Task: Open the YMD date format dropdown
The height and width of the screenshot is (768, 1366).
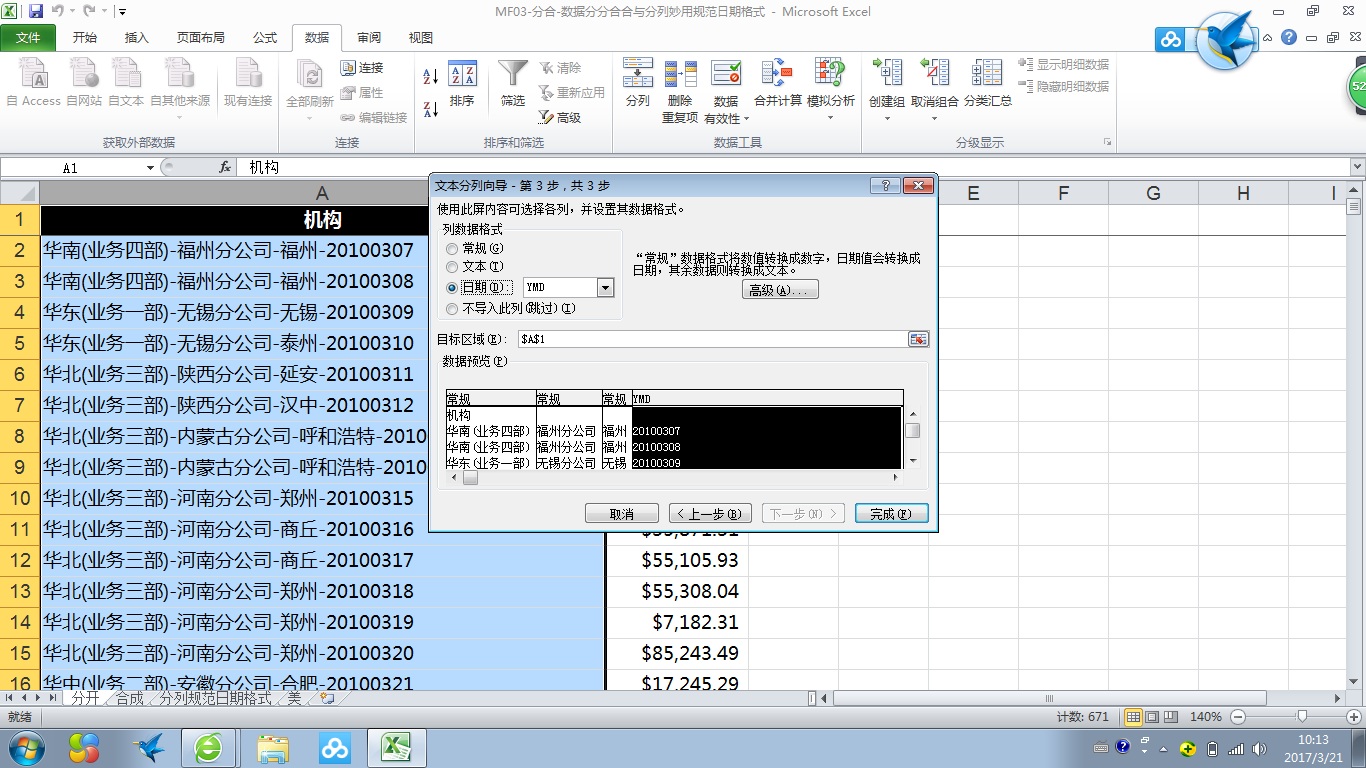Action: point(605,288)
